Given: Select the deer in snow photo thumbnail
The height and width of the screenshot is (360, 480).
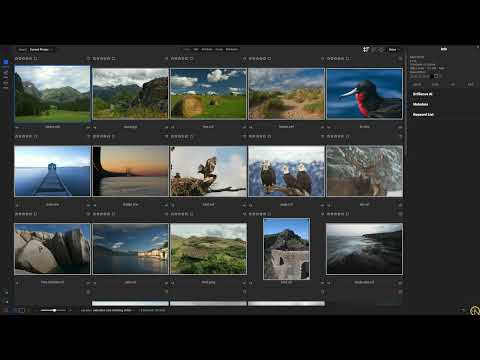Looking at the screenshot, I should [x=365, y=171].
